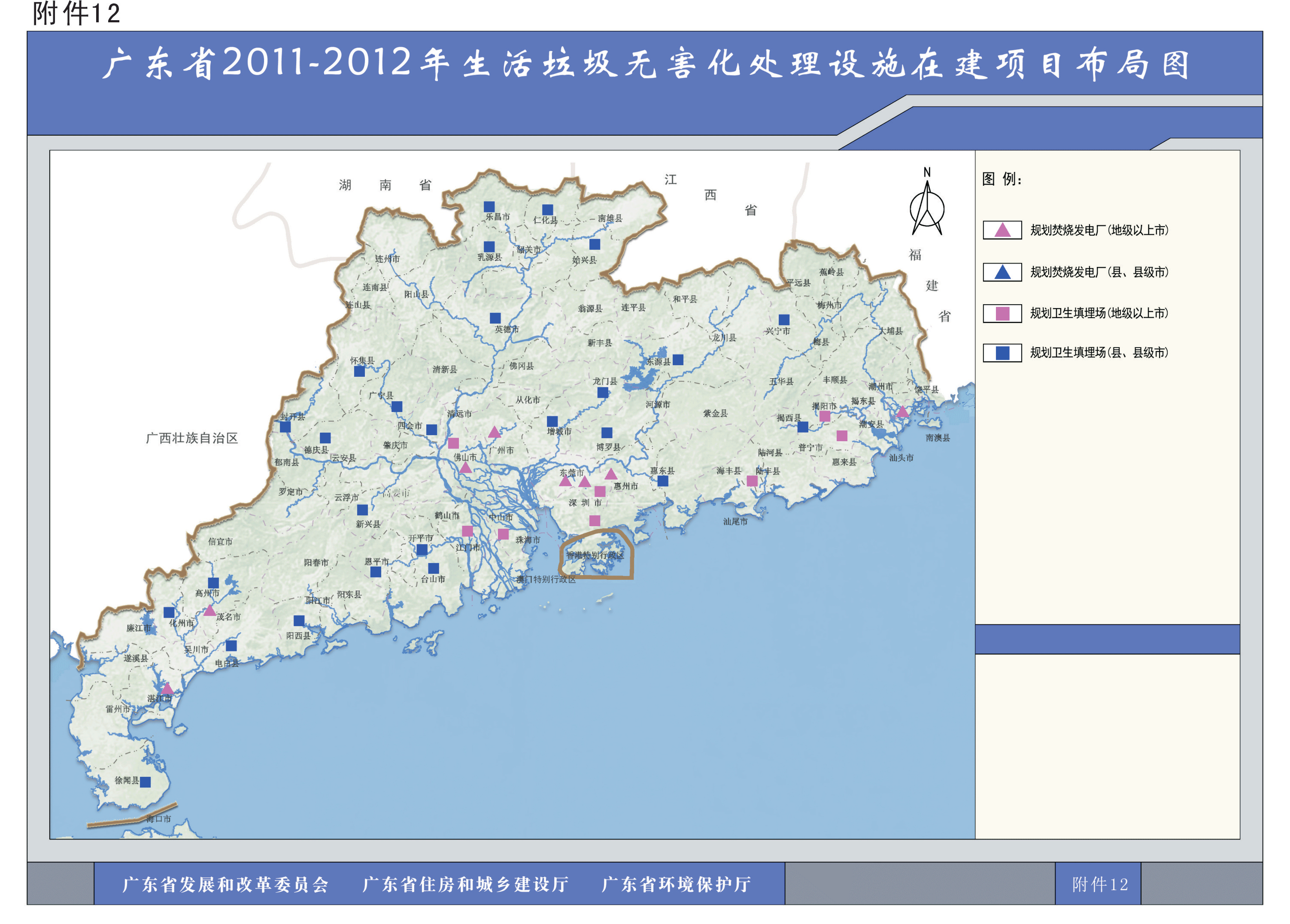Click the 广西壮族自治区 map label
1290x924 pixels.
(x=192, y=438)
